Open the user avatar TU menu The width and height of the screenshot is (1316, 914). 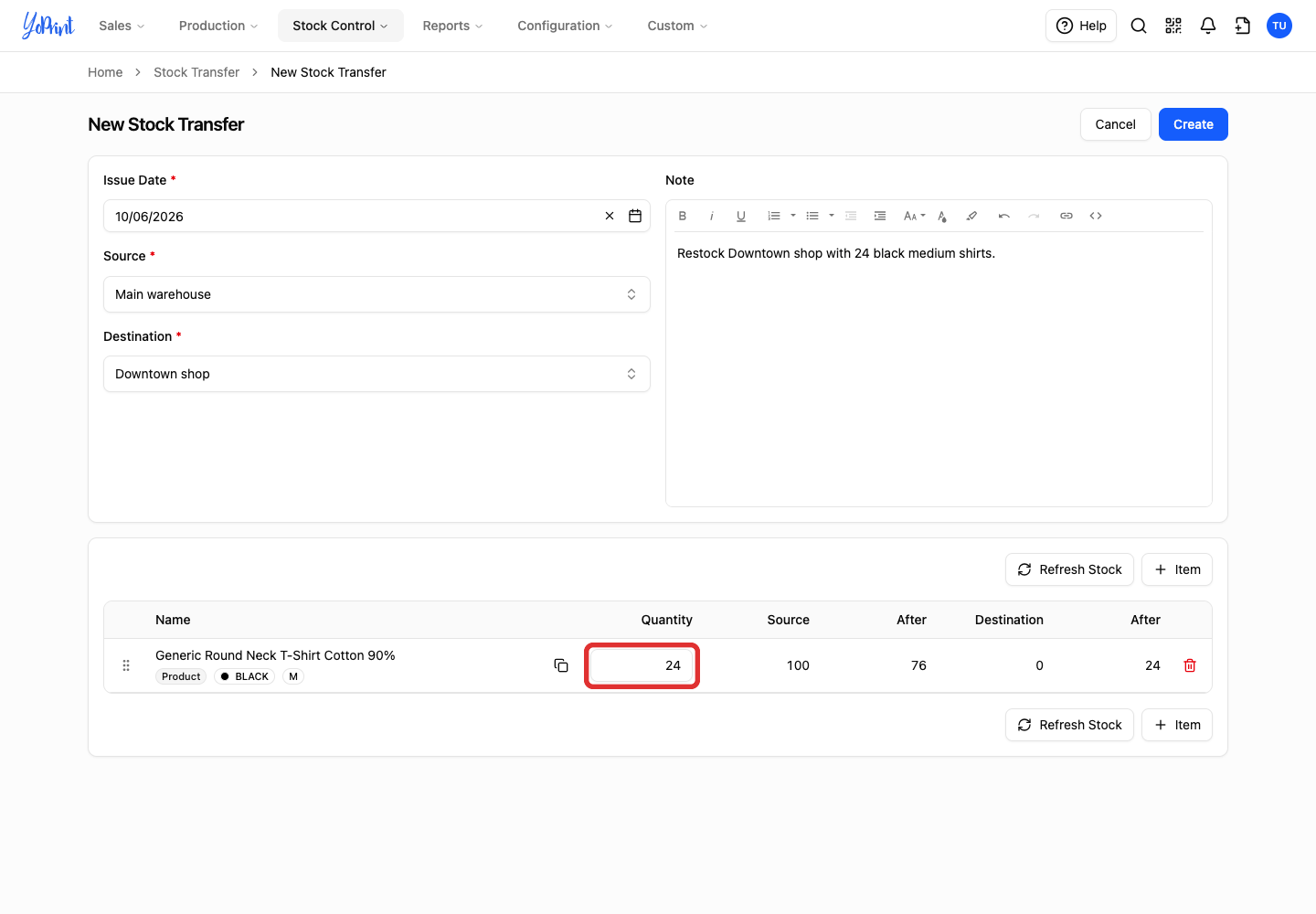tap(1279, 26)
